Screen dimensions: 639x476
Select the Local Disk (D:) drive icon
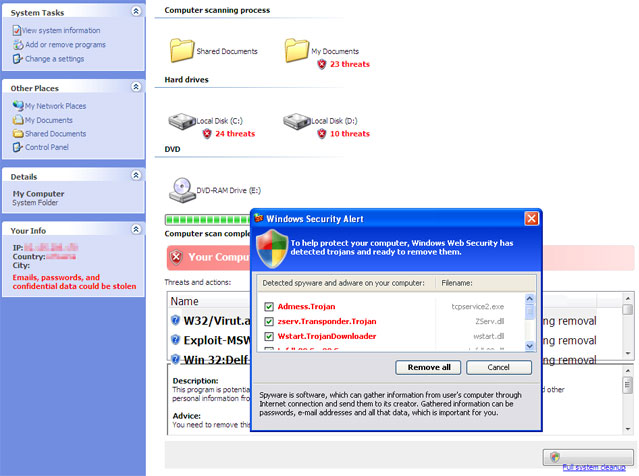pos(297,121)
